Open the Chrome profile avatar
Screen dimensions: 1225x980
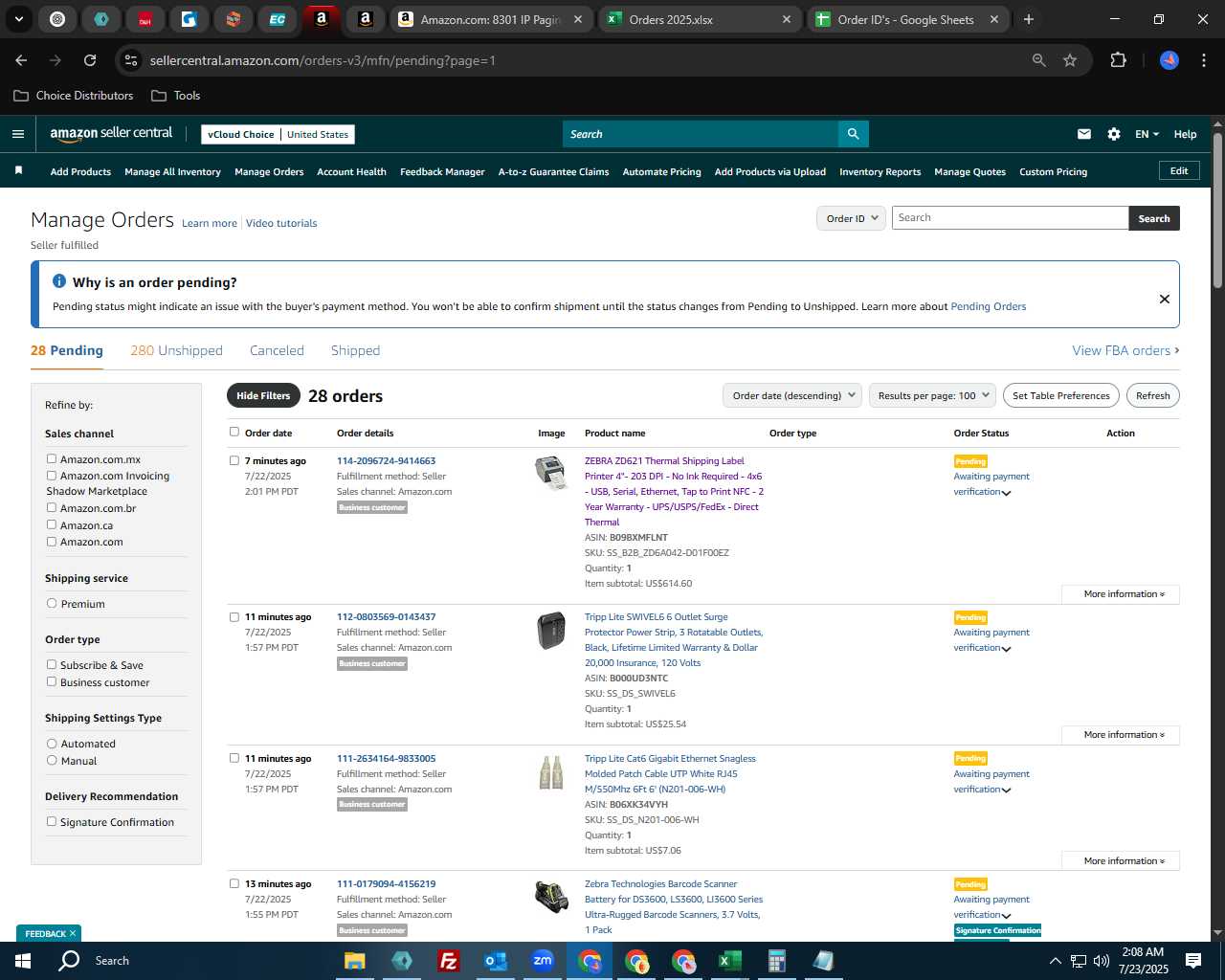pos(1169,60)
